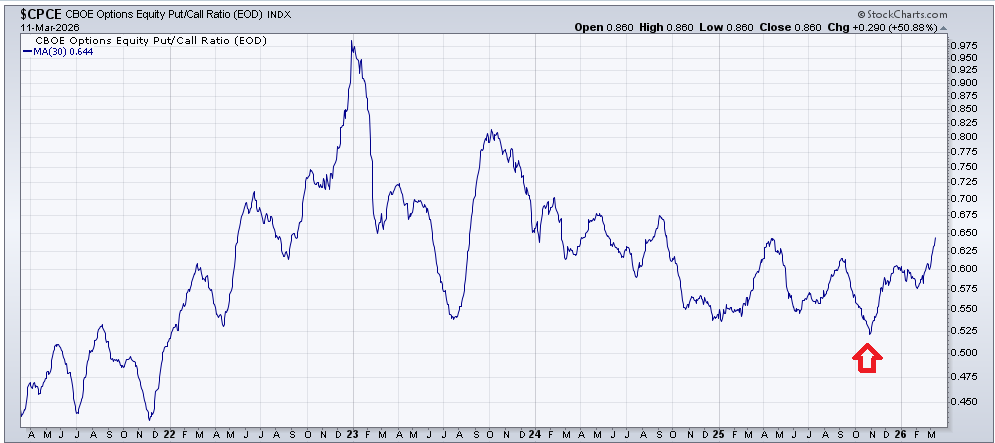Click the $CPCE ticker symbol
The width and height of the screenshot is (995, 443).
pyautogui.click(x=31, y=14)
